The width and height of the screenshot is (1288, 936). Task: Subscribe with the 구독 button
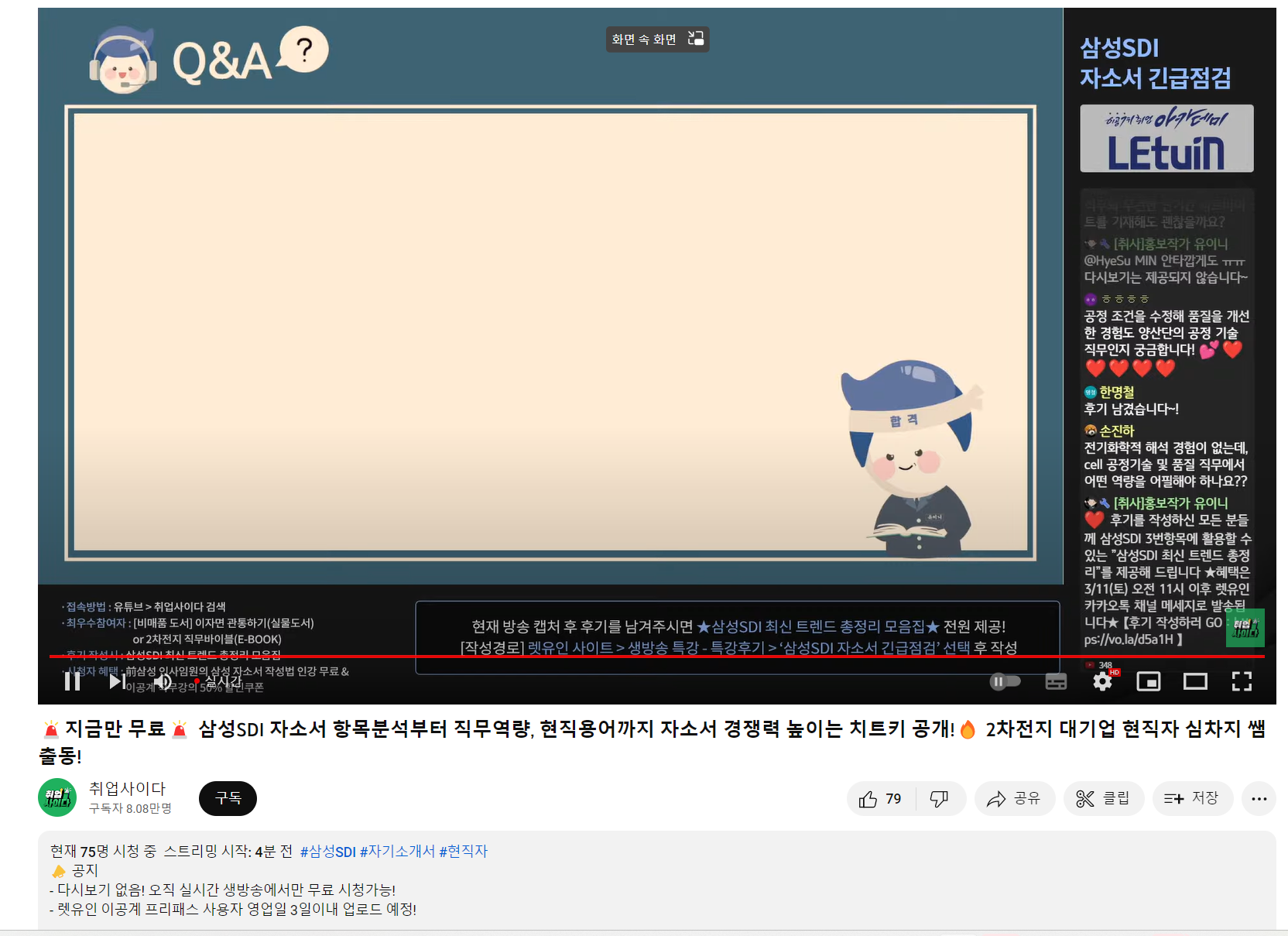point(228,798)
